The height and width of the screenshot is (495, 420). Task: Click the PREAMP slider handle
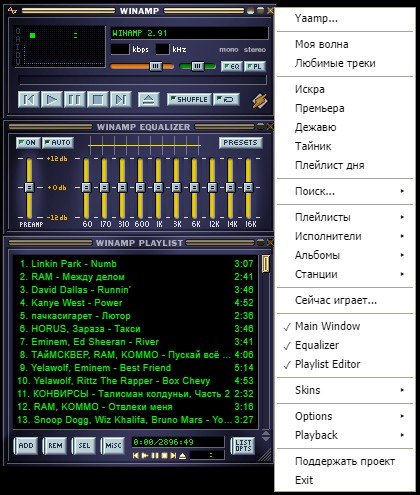[x=29, y=187]
